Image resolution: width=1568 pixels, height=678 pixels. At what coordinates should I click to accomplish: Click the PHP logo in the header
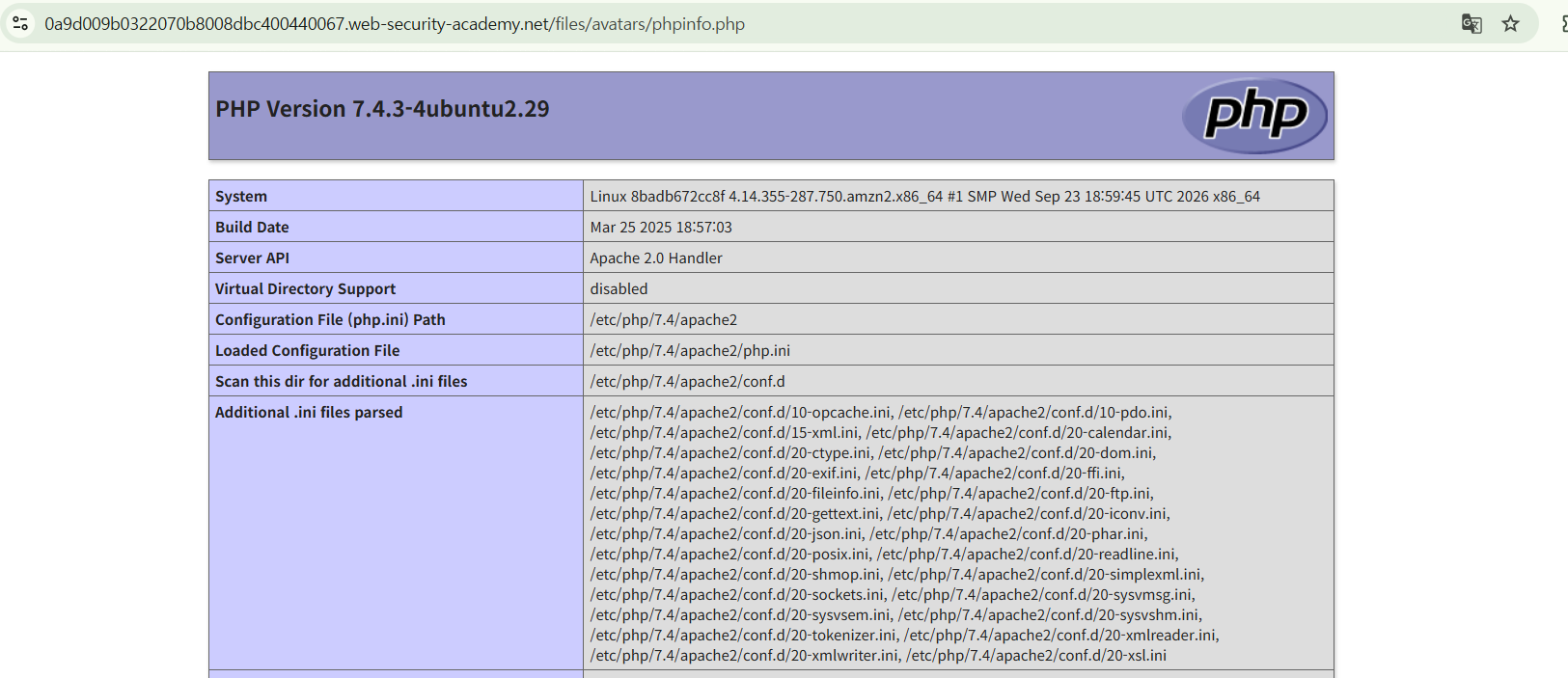(1255, 116)
